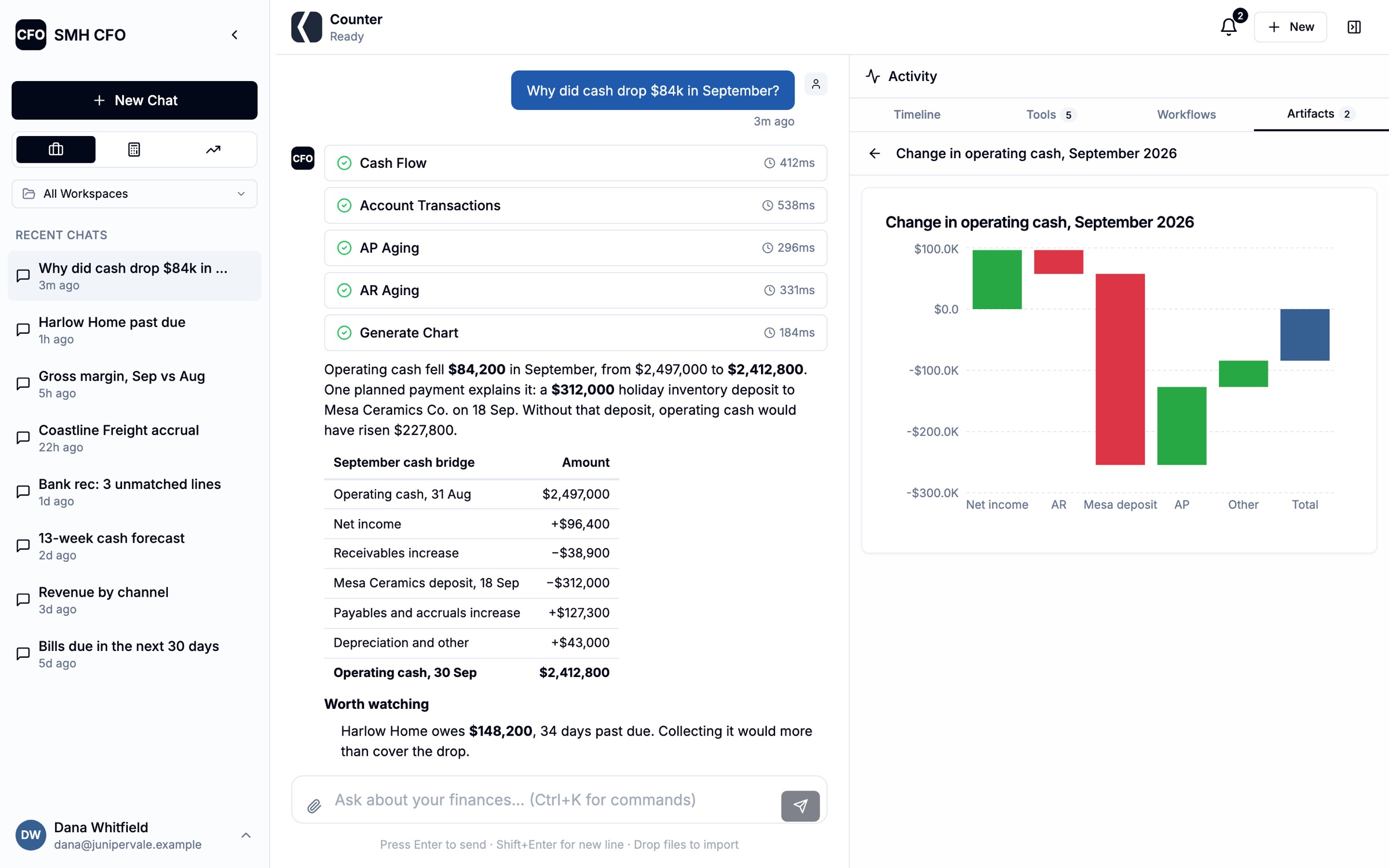
Task: Click the +$127,300 payables amount
Action: (x=579, y=613)
